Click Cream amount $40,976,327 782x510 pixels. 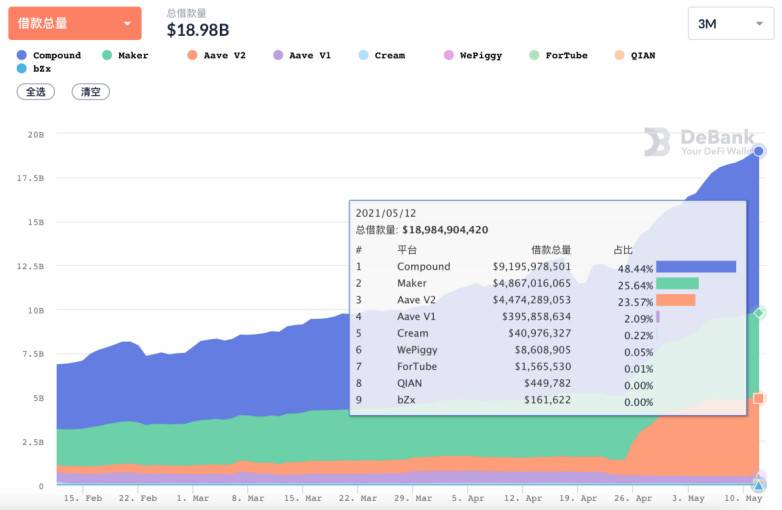point(540,333)
